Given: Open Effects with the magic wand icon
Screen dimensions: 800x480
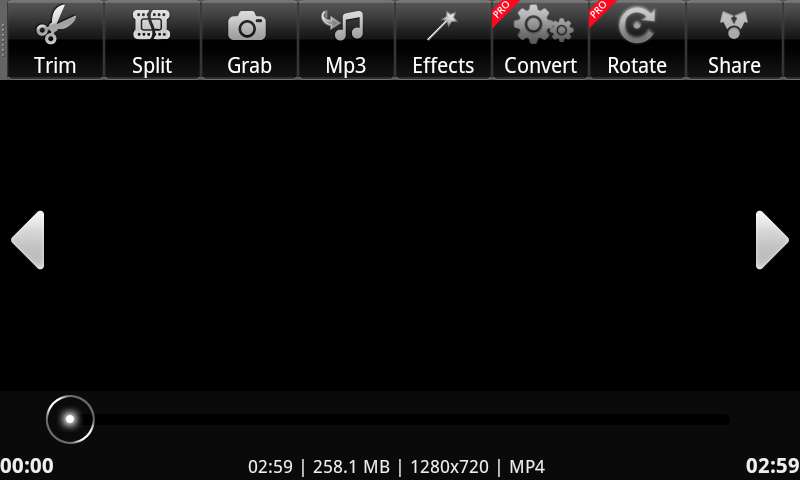Looking at the screenshot, I should (443, 40).
